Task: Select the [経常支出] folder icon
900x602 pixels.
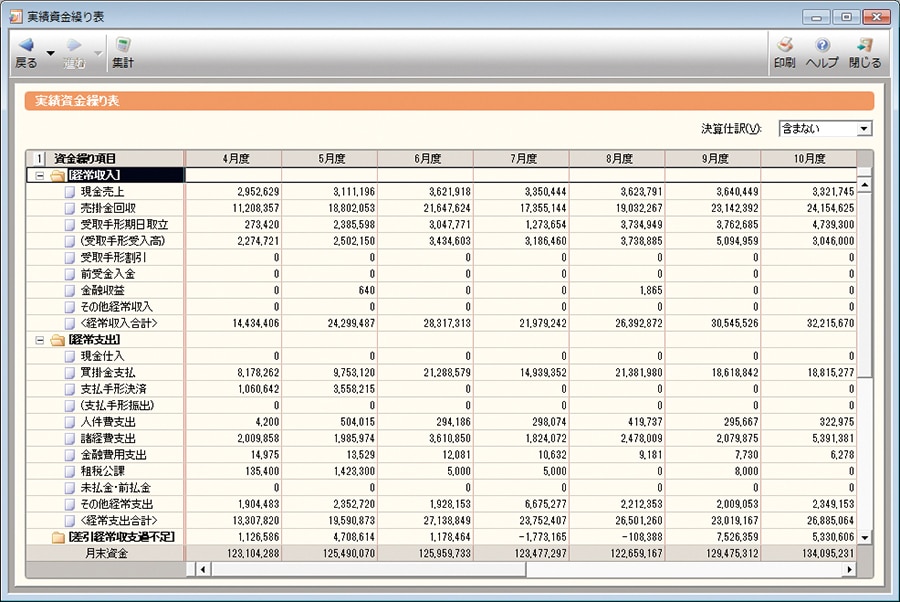Action: [x=57, y=340]
